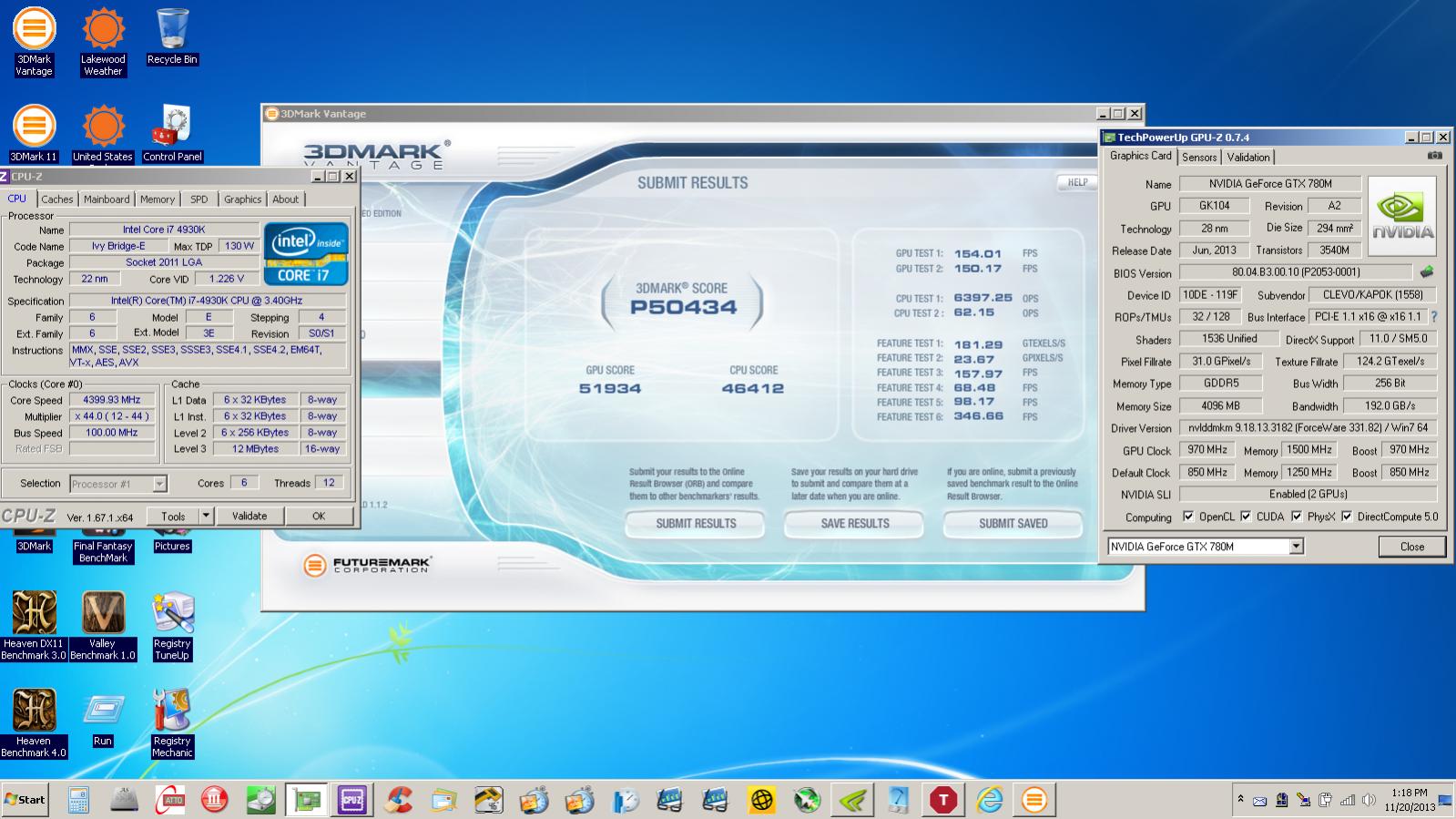Click the ATTO benchmark taskbar icon

point(169,800)
